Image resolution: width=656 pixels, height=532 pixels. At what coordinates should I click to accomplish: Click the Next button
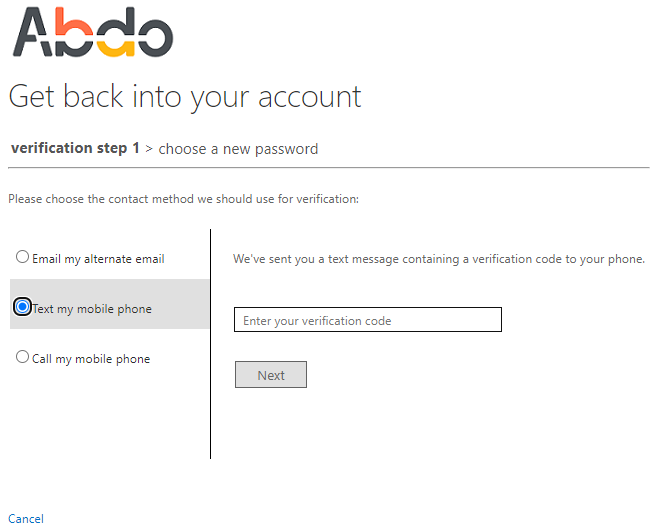click(x=271, y=375)
